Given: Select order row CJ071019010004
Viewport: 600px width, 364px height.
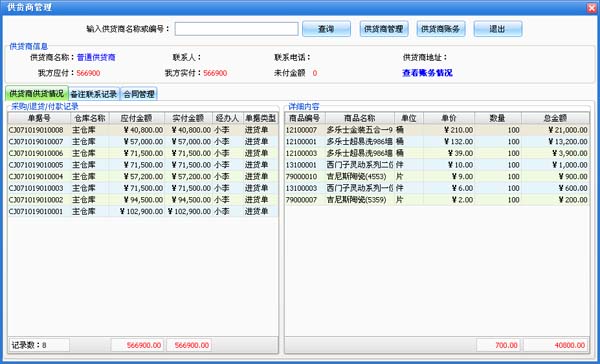Looking at the screenshot, I should 143,176.
